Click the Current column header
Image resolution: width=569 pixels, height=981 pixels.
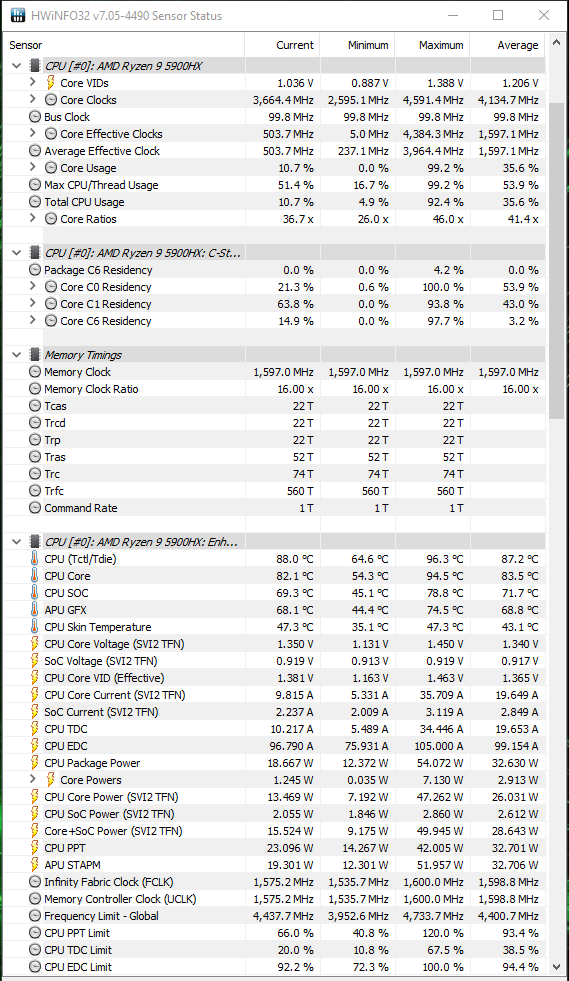(x=282, y=45)
